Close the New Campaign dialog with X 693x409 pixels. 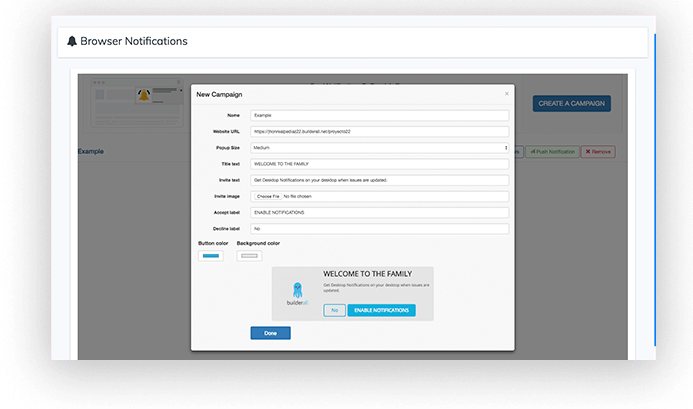coord(506,94)
